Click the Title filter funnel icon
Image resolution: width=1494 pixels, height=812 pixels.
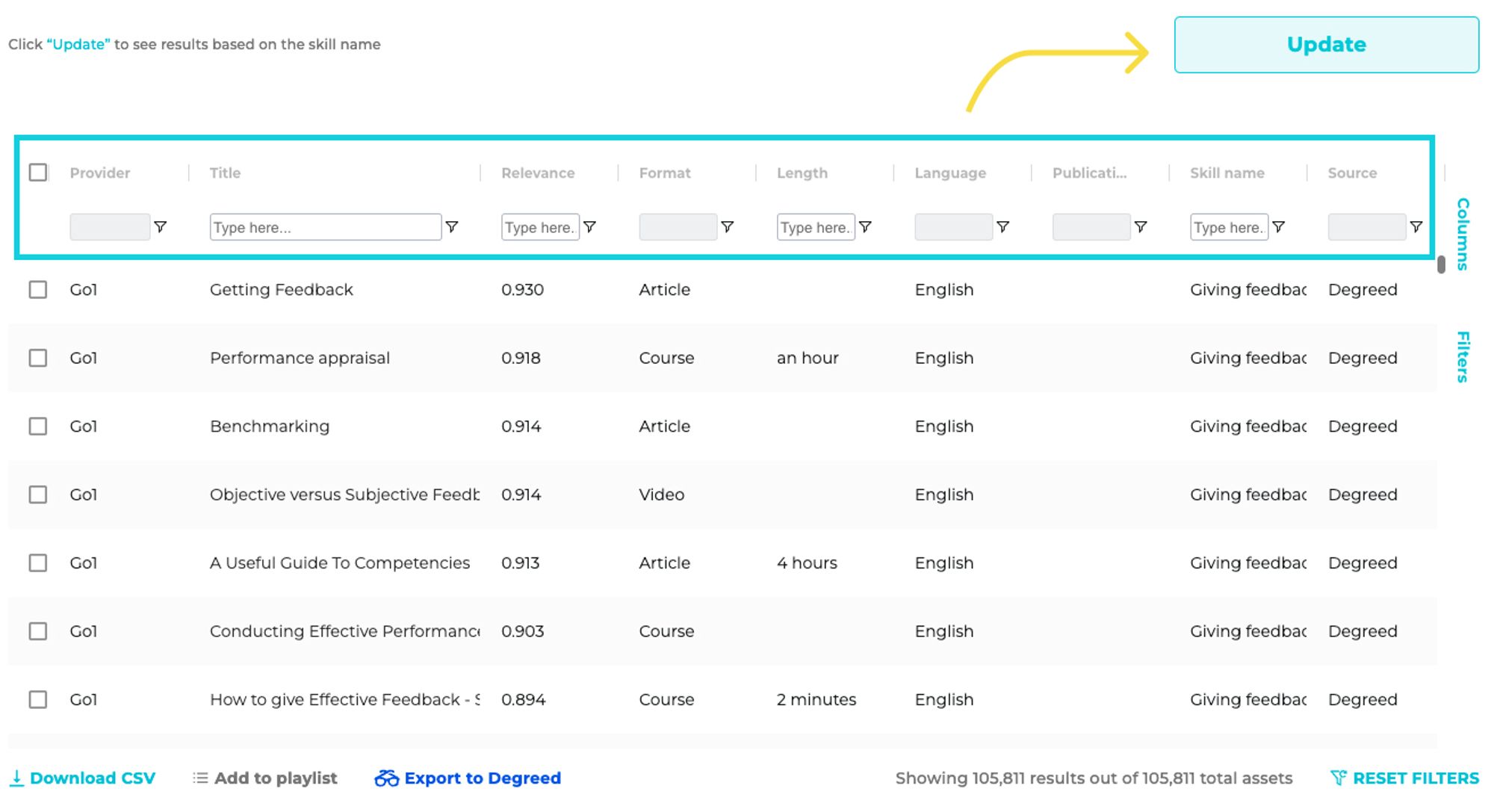point(453,227)
